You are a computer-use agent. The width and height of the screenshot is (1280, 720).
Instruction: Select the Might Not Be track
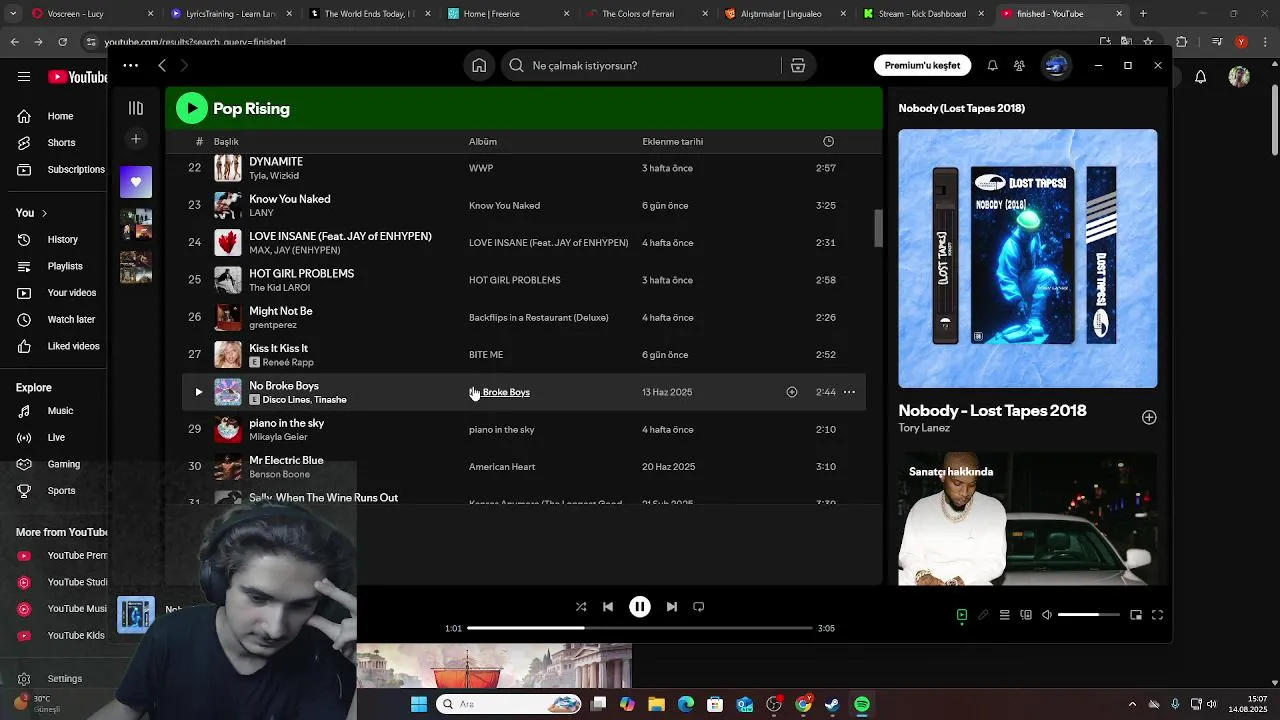tap(523, 317)
